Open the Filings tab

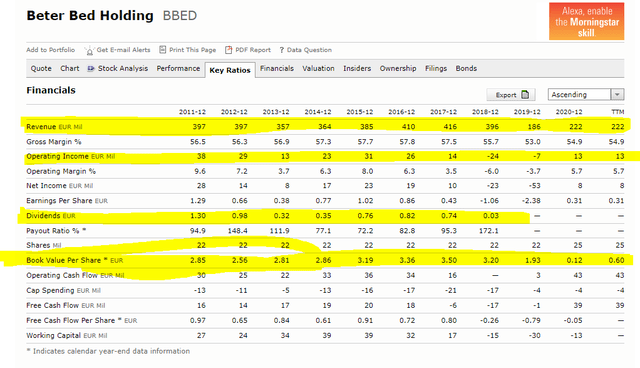pos(436,69)
